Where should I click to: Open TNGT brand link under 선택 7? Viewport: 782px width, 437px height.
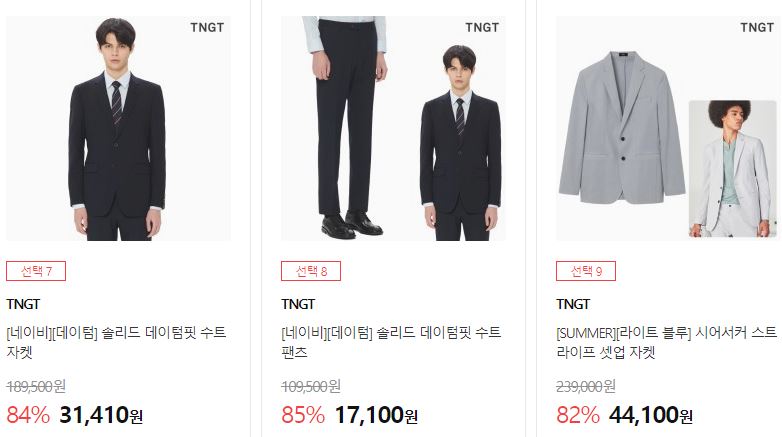point(23,304)
